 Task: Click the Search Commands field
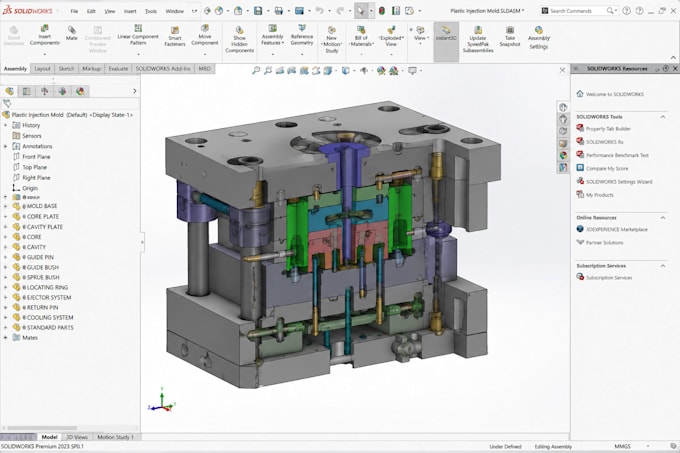[579, 11]
